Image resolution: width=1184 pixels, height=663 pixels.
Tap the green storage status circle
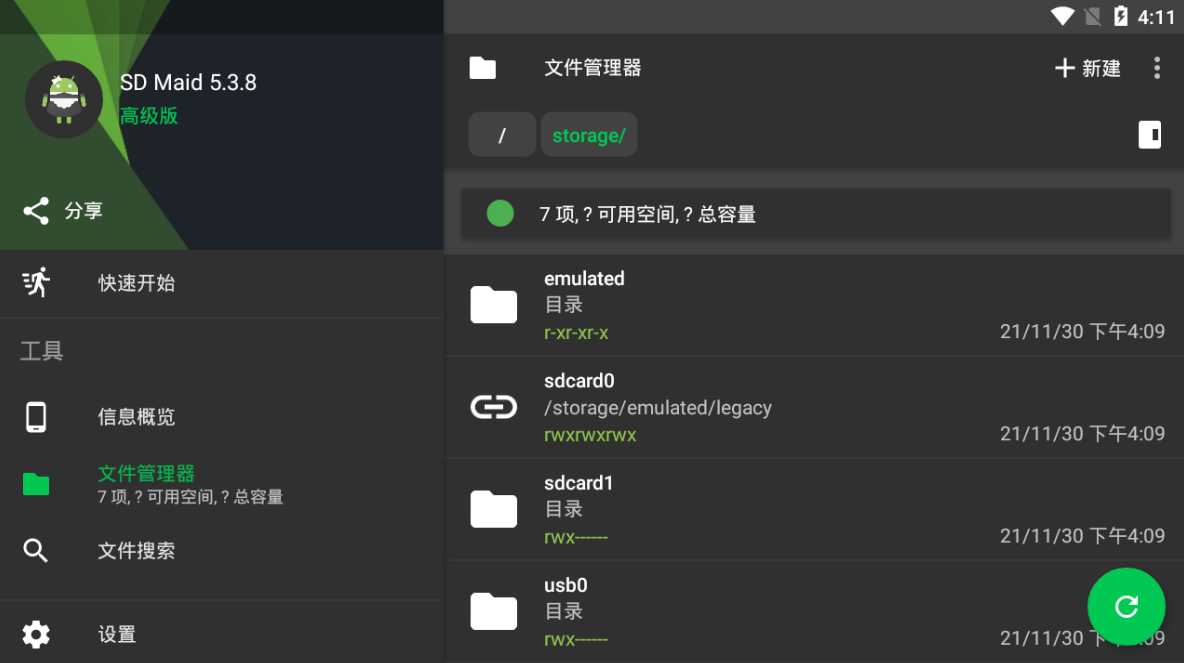(x=499, y=213)
